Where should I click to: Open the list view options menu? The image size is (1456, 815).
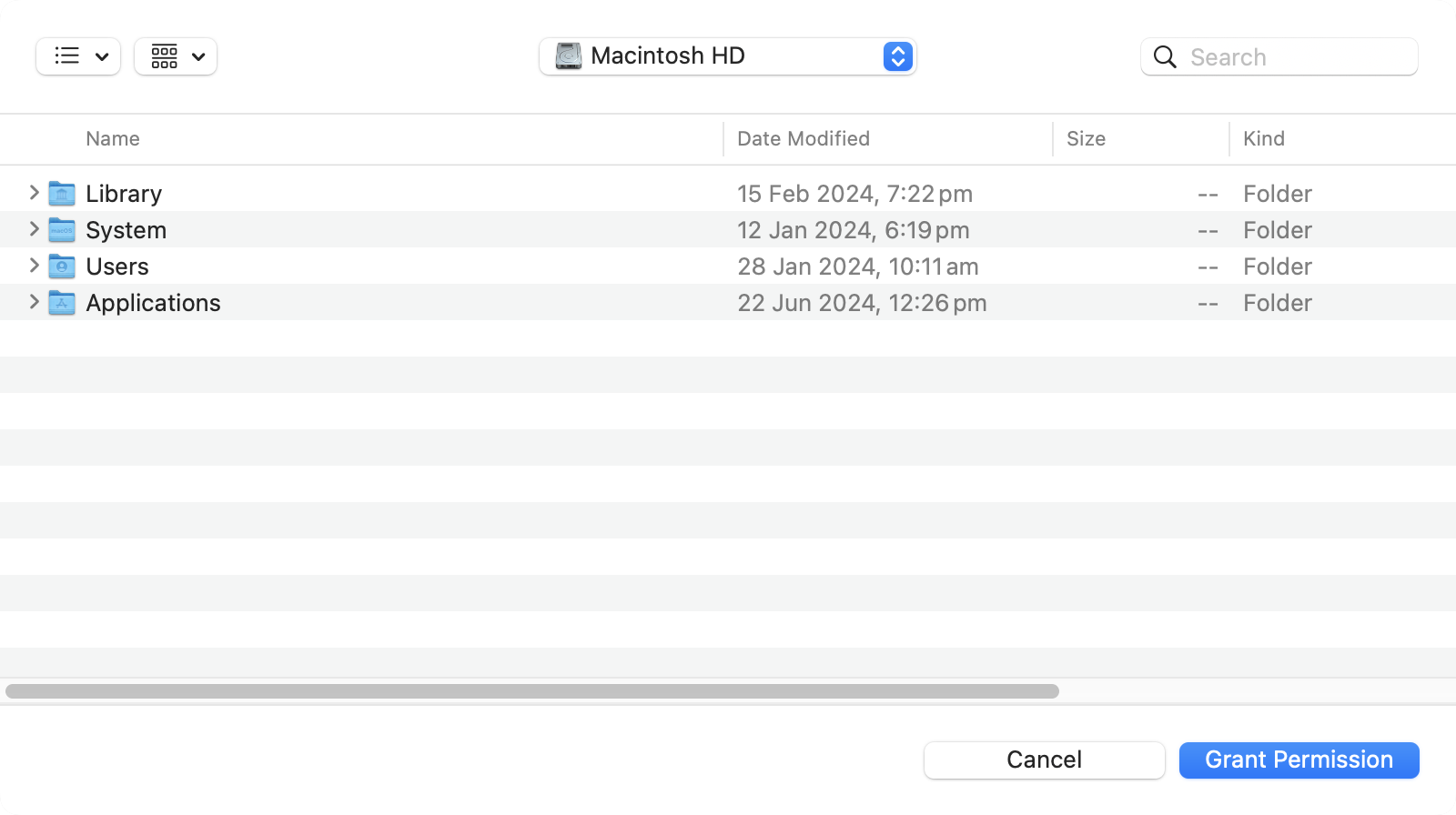[78, 56]
